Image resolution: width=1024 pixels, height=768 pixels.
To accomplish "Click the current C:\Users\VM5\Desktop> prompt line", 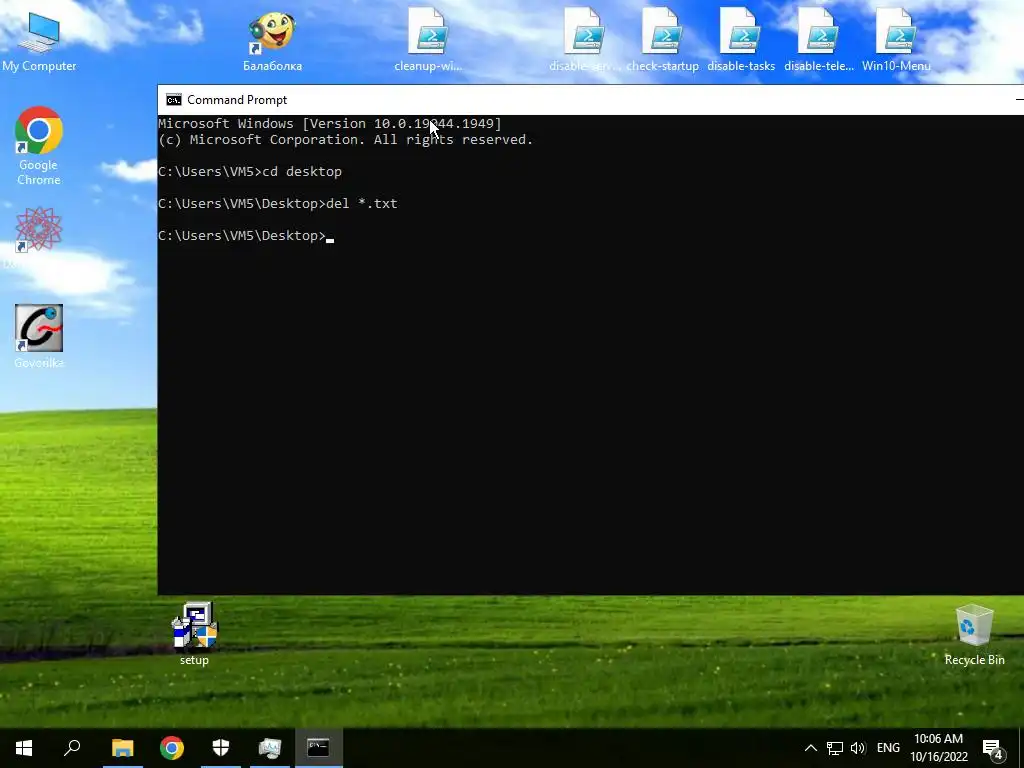I will (x=246, y=236).
